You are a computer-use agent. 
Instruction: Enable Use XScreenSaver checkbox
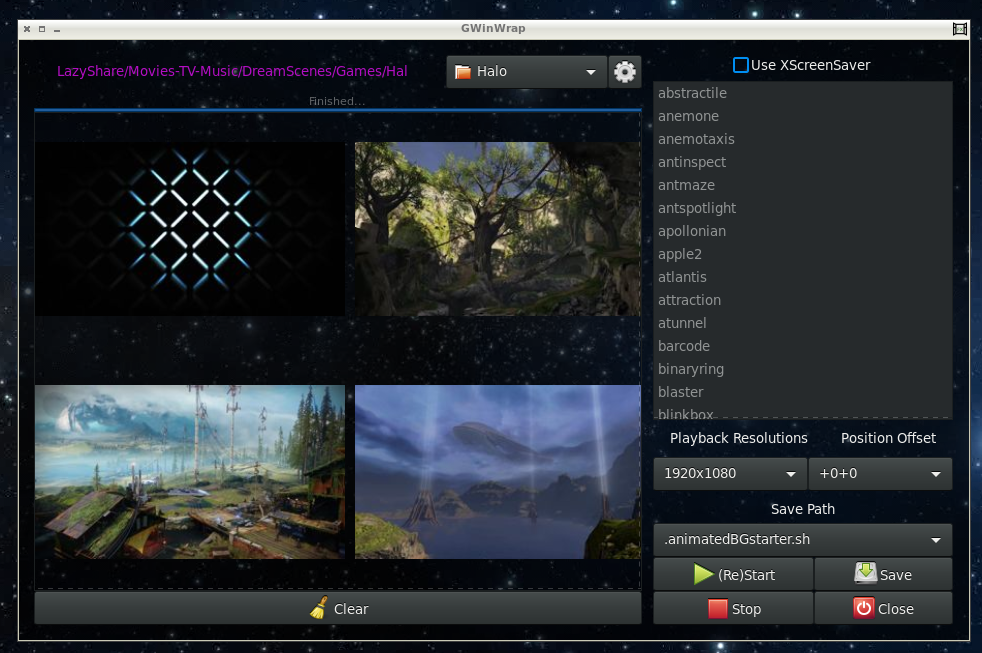pyautogui.click(x=740, y=65)
